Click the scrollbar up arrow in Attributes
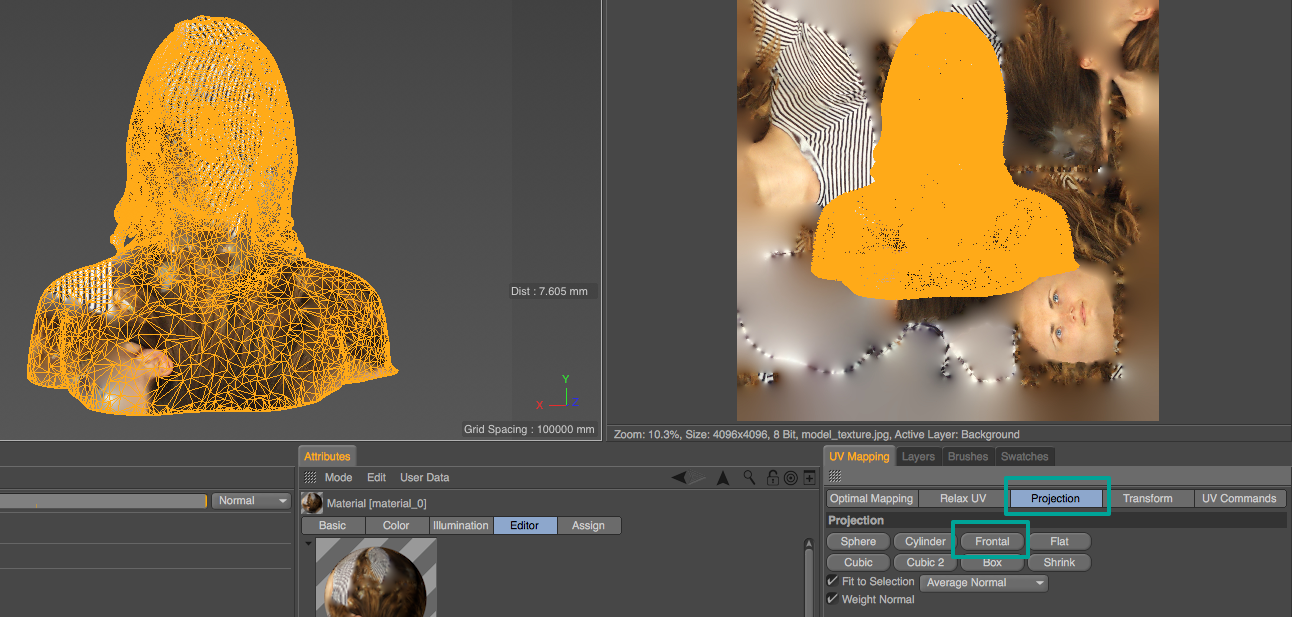The width and height of the screenshot is (1292, 617). [809, 544]
